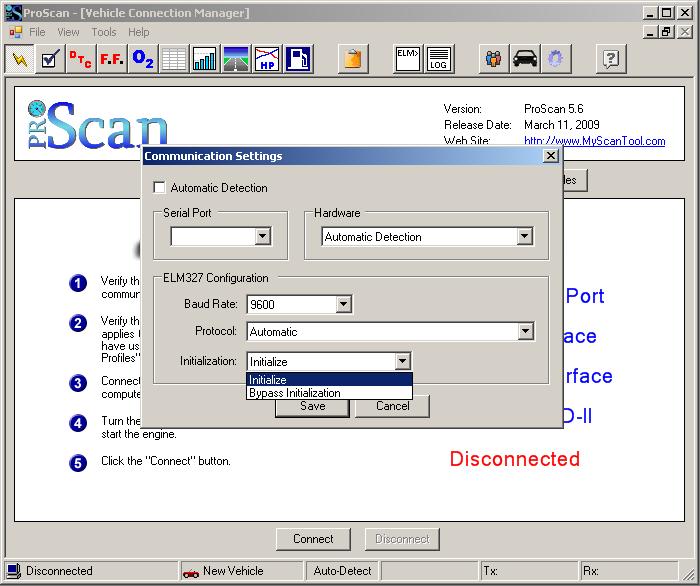Screen dimensions: 700x586
Task: Click the HP horsepower toolbar icon
Action: (x=267, y=59)
